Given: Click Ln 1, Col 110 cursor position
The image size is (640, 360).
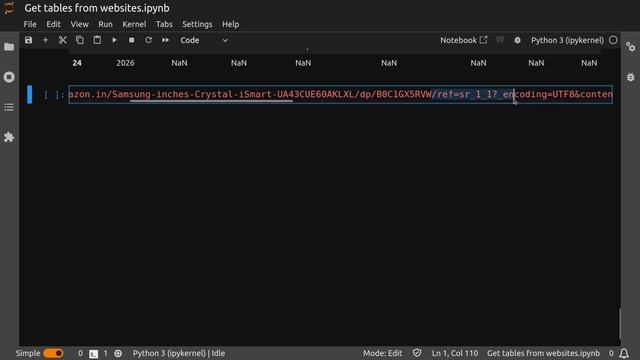Looking at the screenshot, I should coord(455,353).
